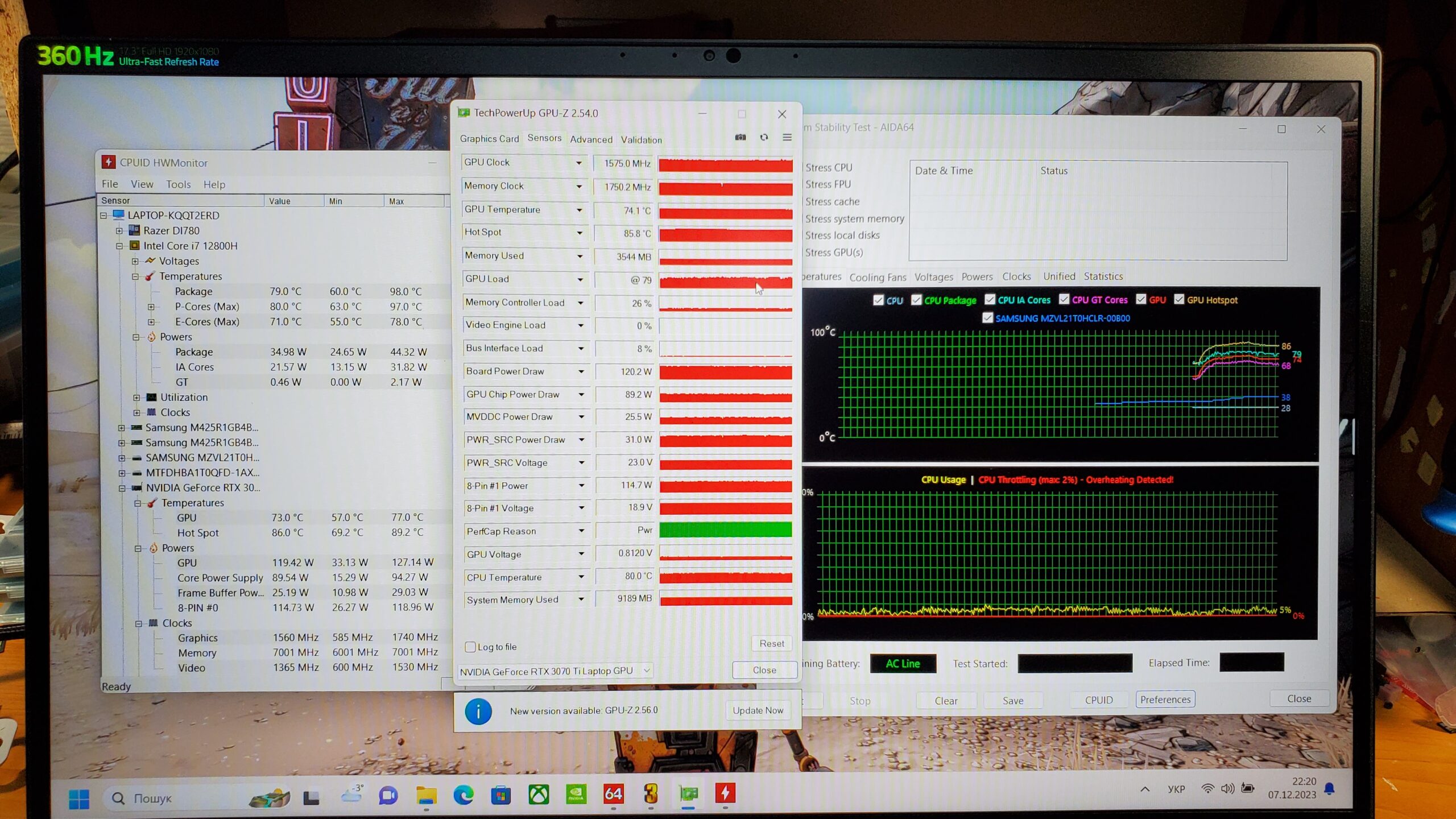1456x819 pixels.
Task: Select the GPU in the RTX 3070 Ti dropdown
Action: (x=555, y=671)
